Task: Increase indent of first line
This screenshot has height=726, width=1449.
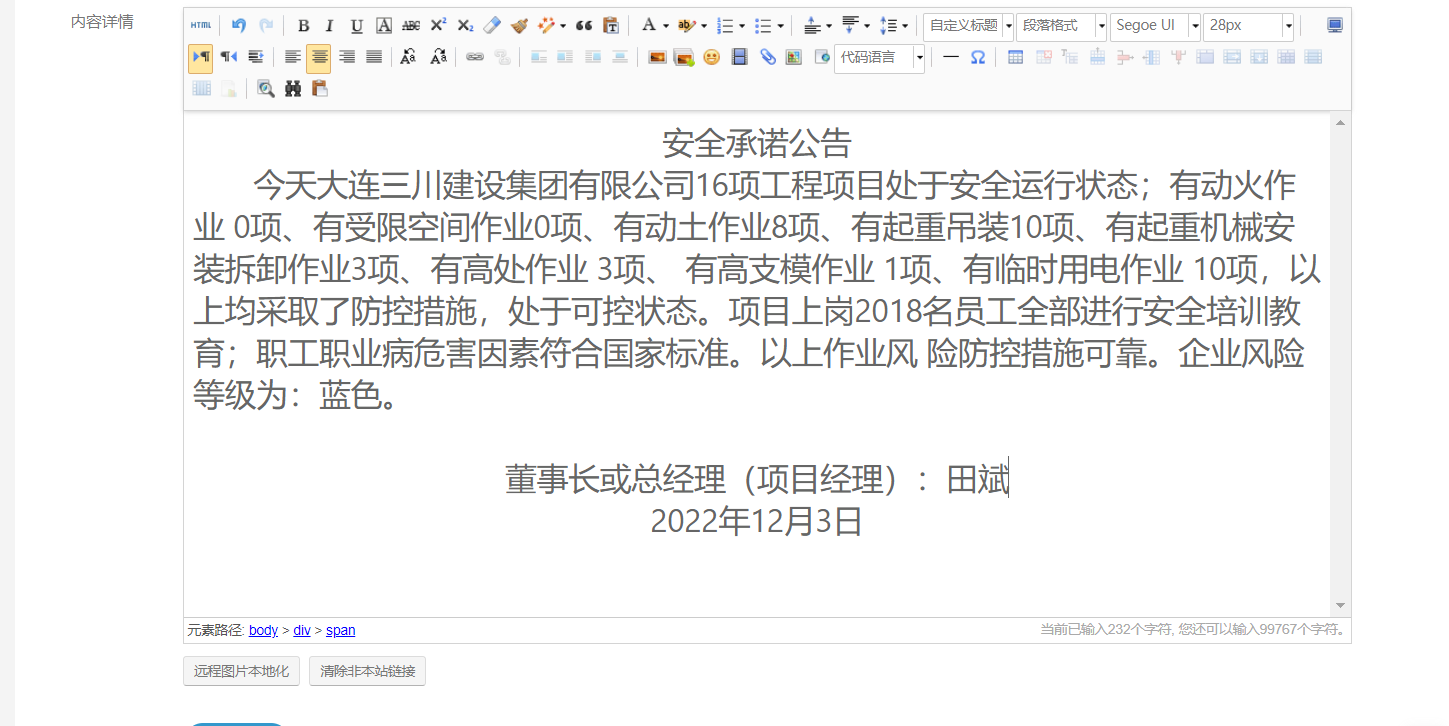Action: [x=255, y=57]
